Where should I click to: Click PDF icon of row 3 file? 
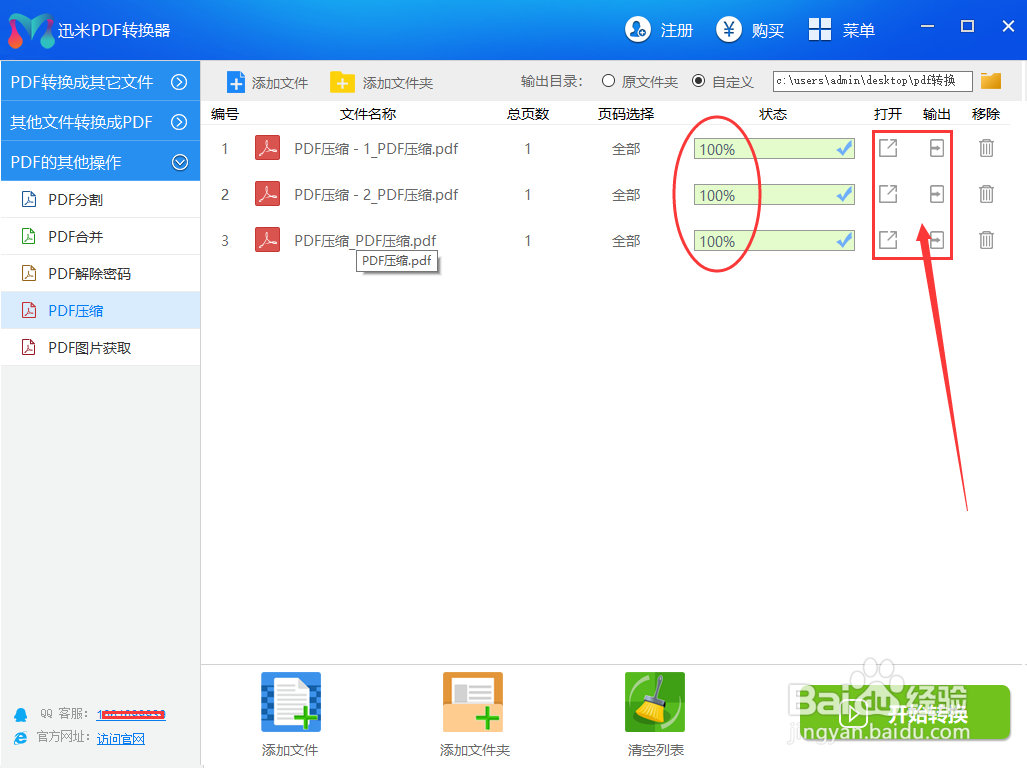pos(267,240)
